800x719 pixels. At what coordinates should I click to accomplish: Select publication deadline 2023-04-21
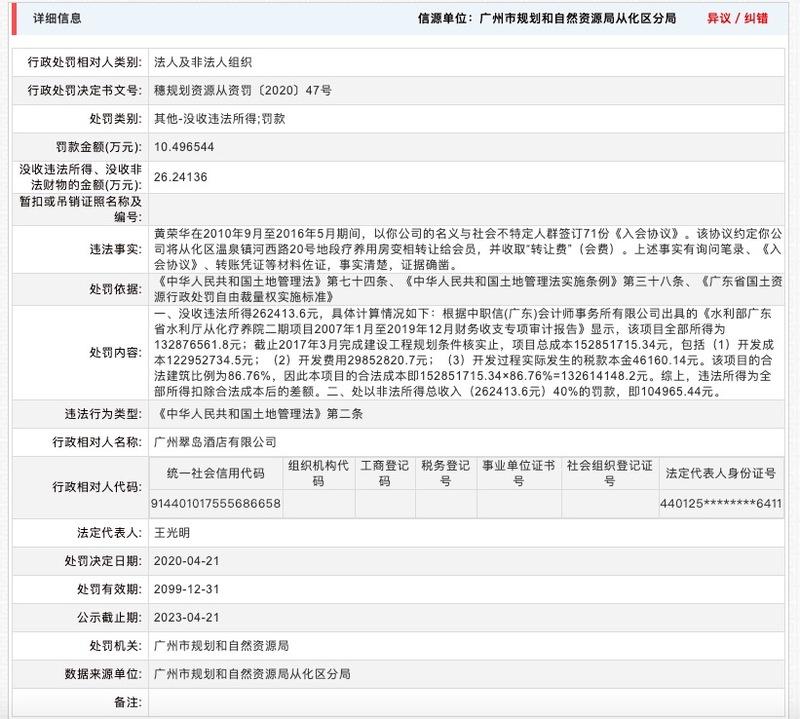(187, 617)
